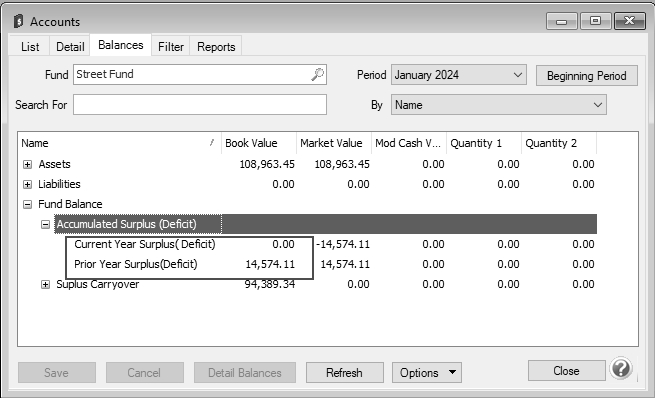Click the Save button

(x=57, y=373)
